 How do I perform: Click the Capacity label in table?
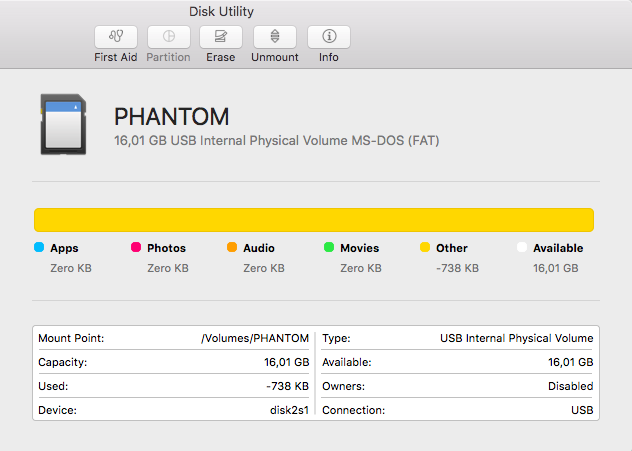[62, 362]
